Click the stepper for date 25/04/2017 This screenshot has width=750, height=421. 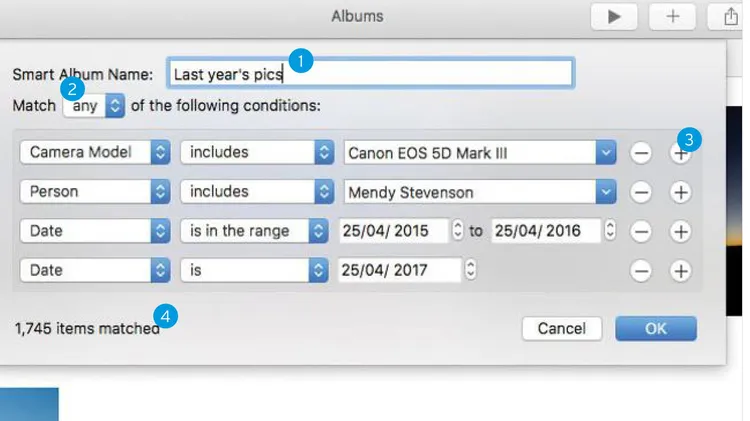(x=471, y=270)
